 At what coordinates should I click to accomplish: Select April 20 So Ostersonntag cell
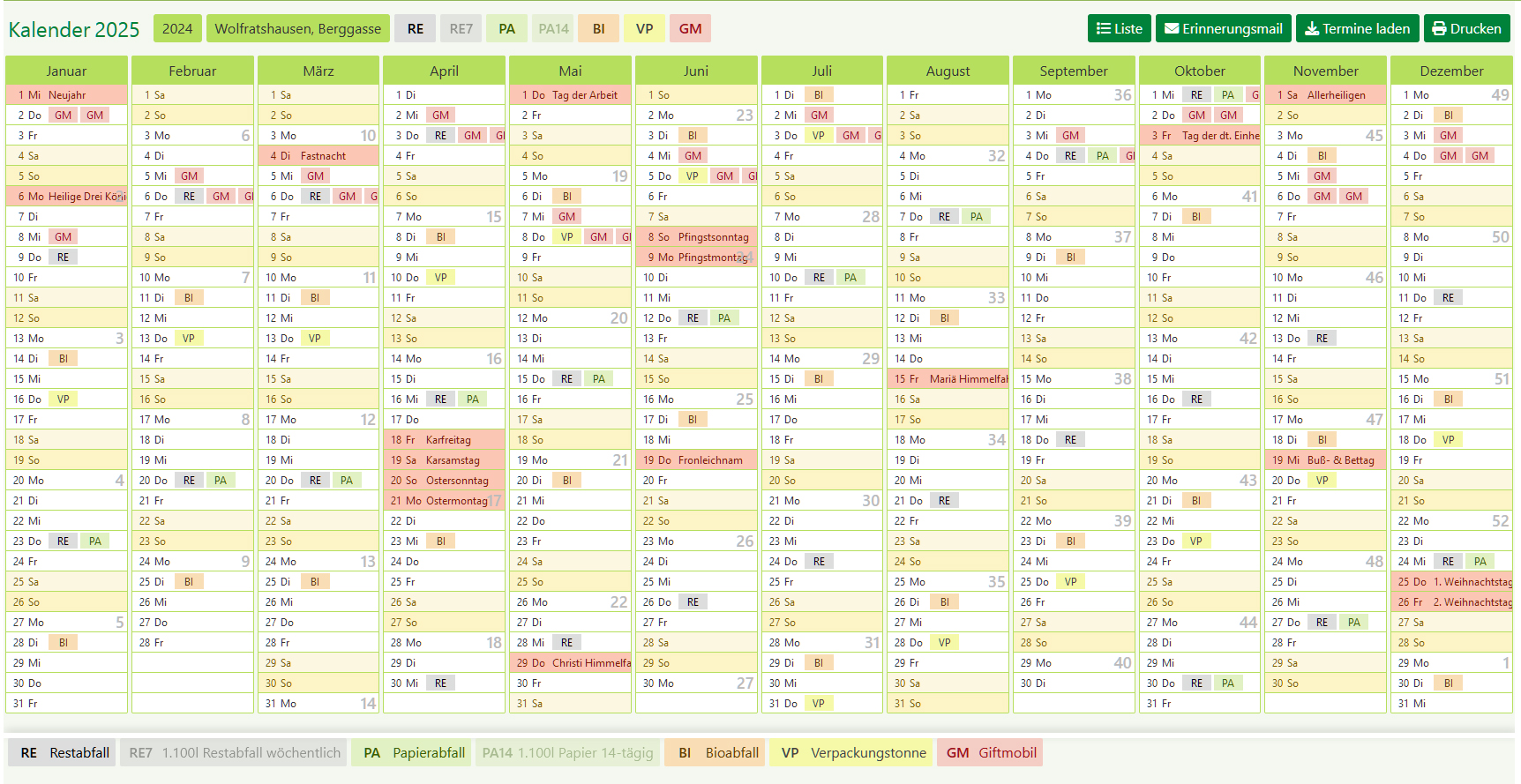pos(445,480)
